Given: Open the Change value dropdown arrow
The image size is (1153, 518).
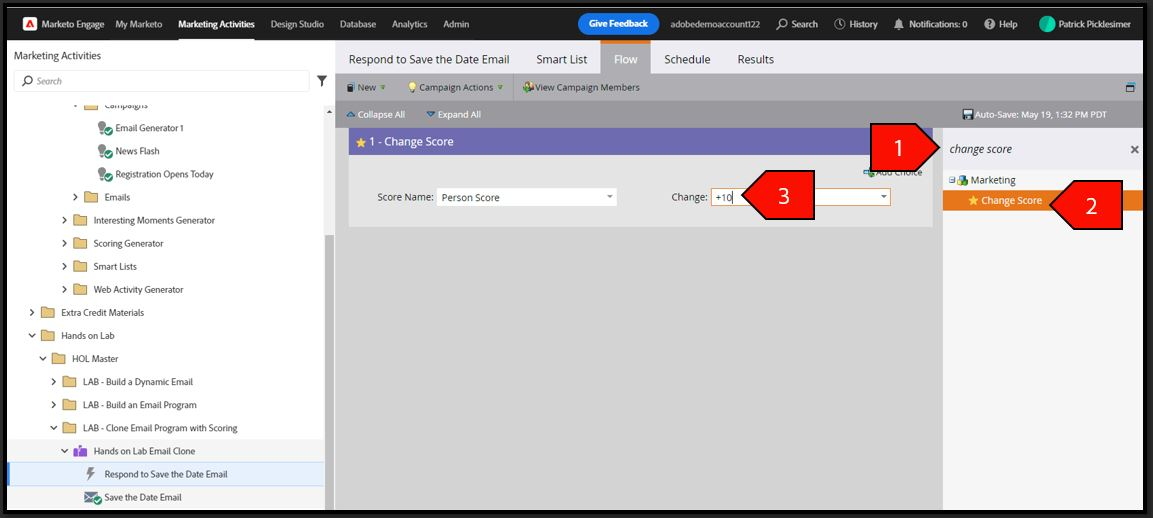Looking at the screenshot, I should pos(883,197).
